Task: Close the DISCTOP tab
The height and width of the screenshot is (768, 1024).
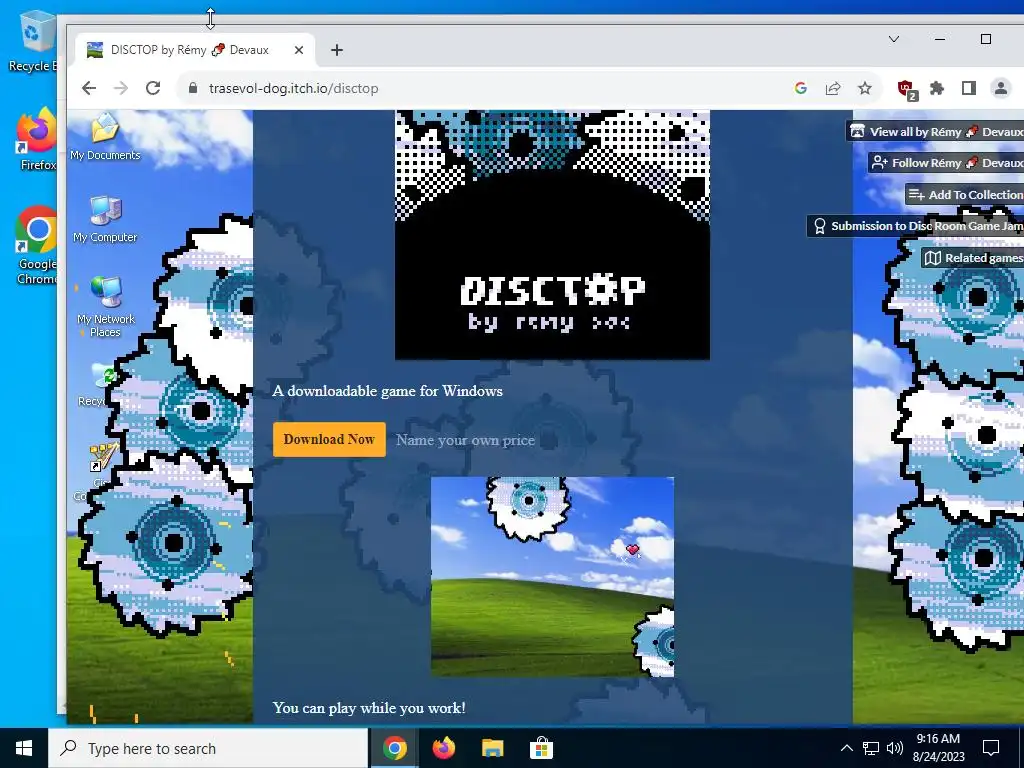Action: (298, 50)
